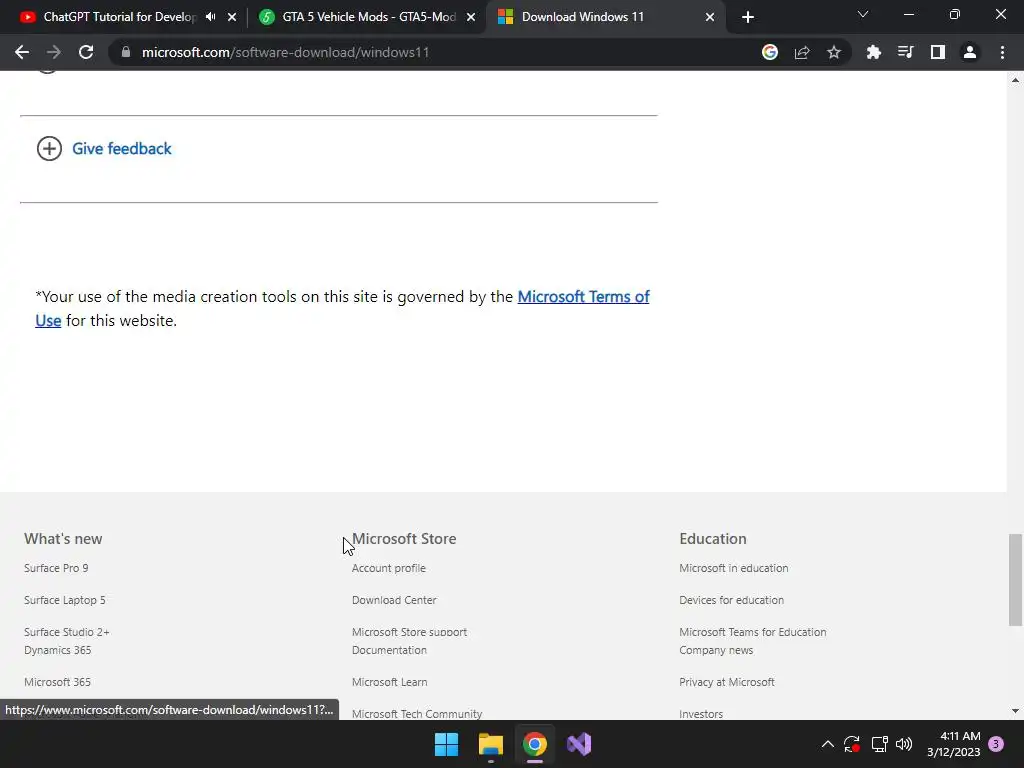Open the Dynamics 365 footer link
Image resolution: width=1024 pixels, height=768 pixels.
click(57, 650)
